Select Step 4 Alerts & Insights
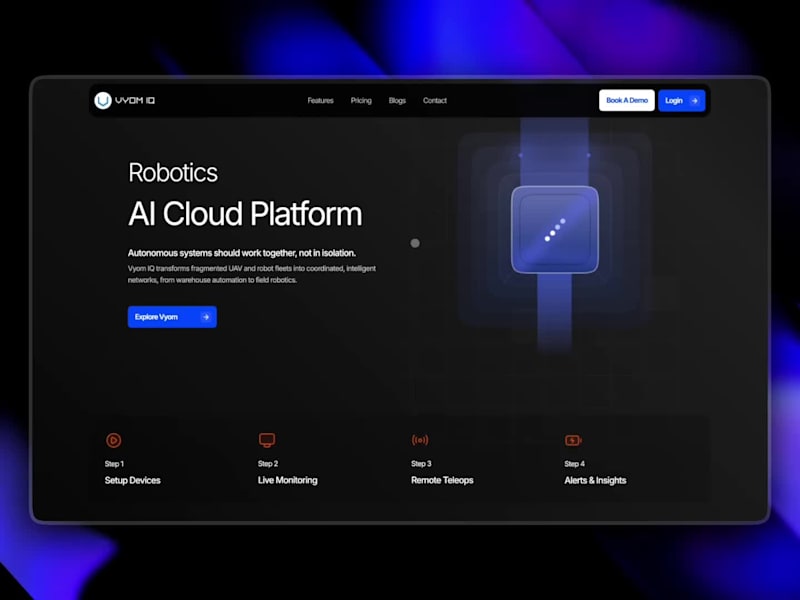Viewport: 800px width, 600px height. click(x=594, y=480)
